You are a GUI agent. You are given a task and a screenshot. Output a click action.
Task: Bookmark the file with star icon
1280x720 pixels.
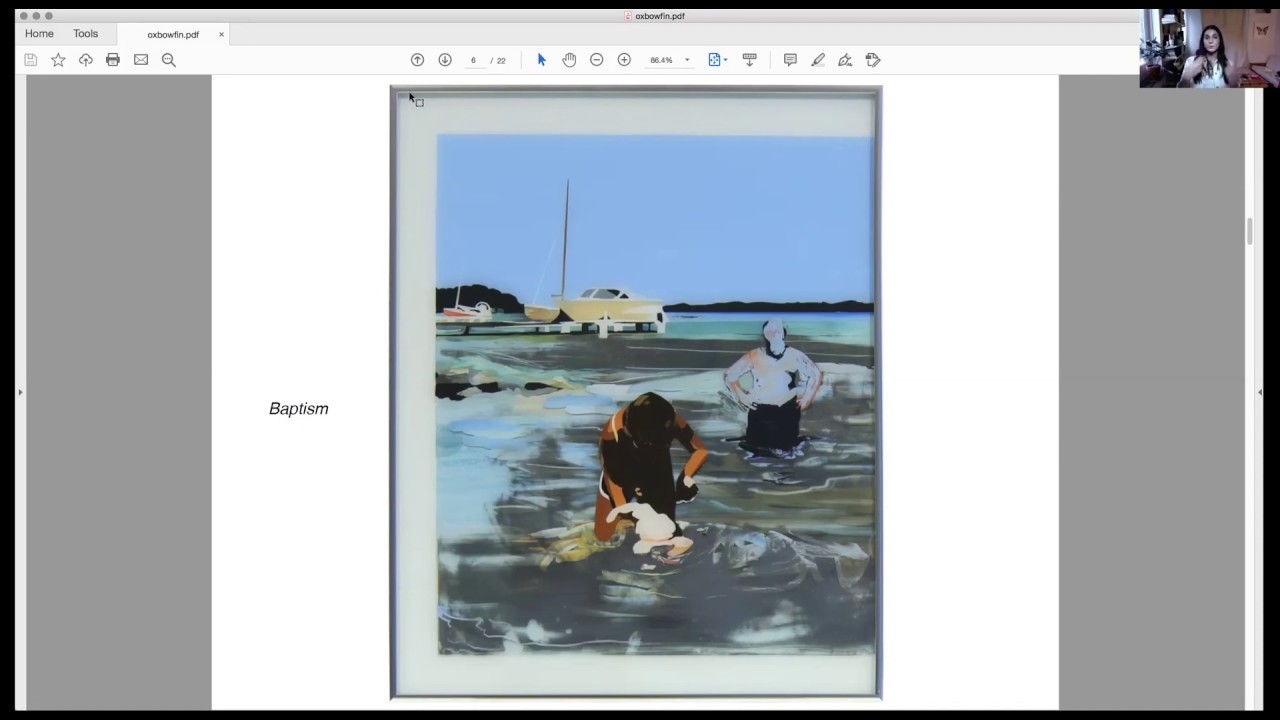pyautogui.click(x=58, y=60)
